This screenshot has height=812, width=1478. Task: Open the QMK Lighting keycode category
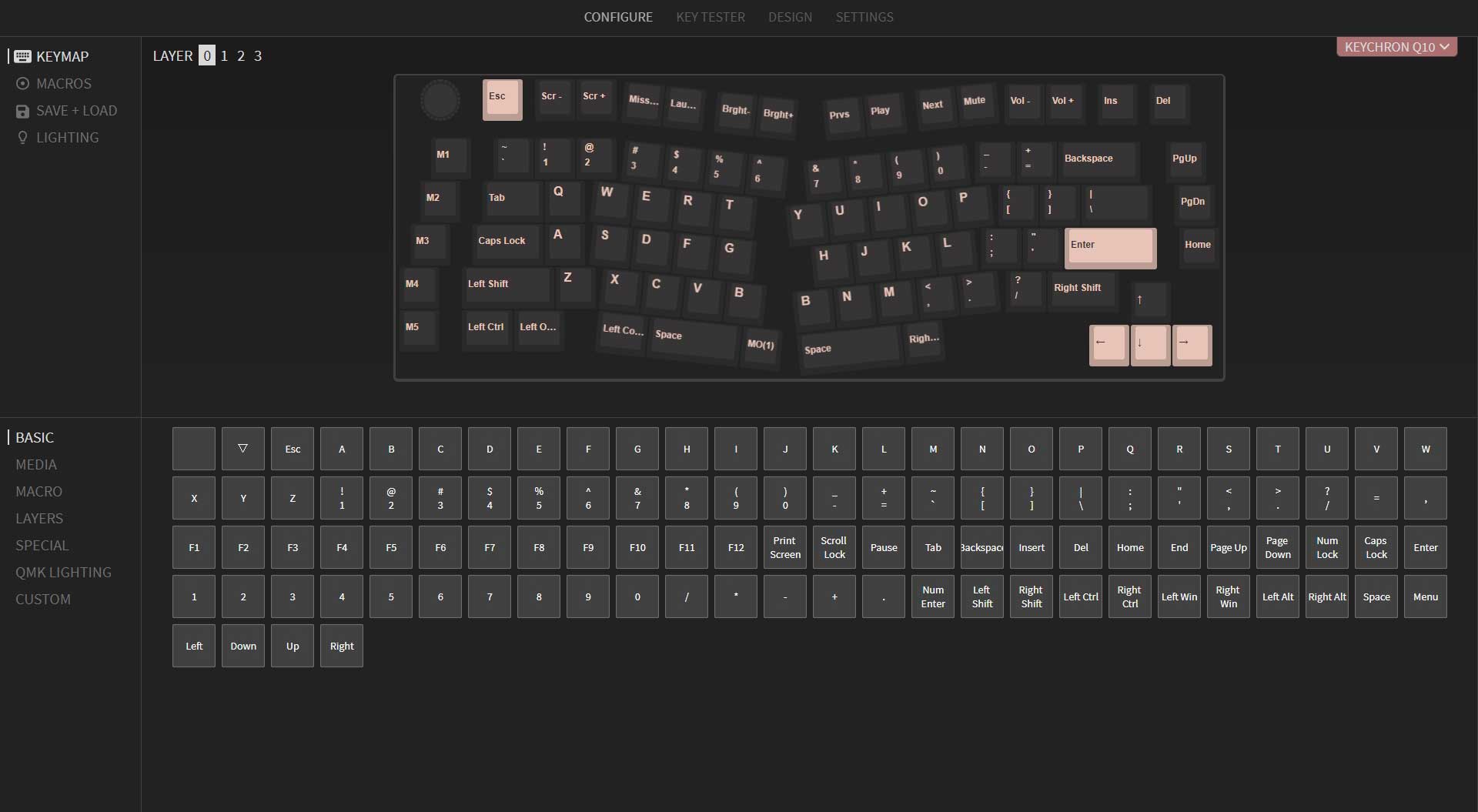[63, 573]
